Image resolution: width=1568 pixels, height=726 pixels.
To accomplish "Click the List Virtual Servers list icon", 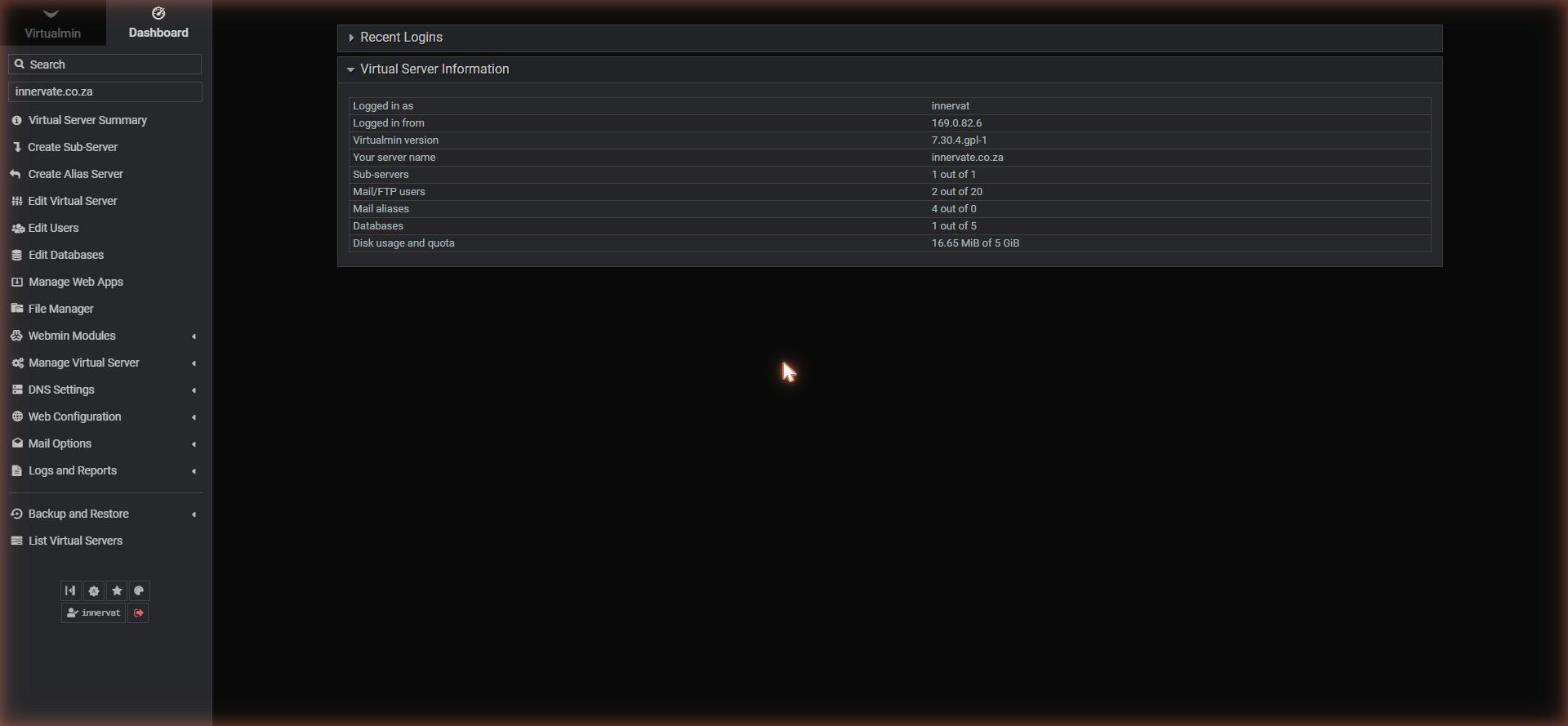I will click(x=16, y=541).
